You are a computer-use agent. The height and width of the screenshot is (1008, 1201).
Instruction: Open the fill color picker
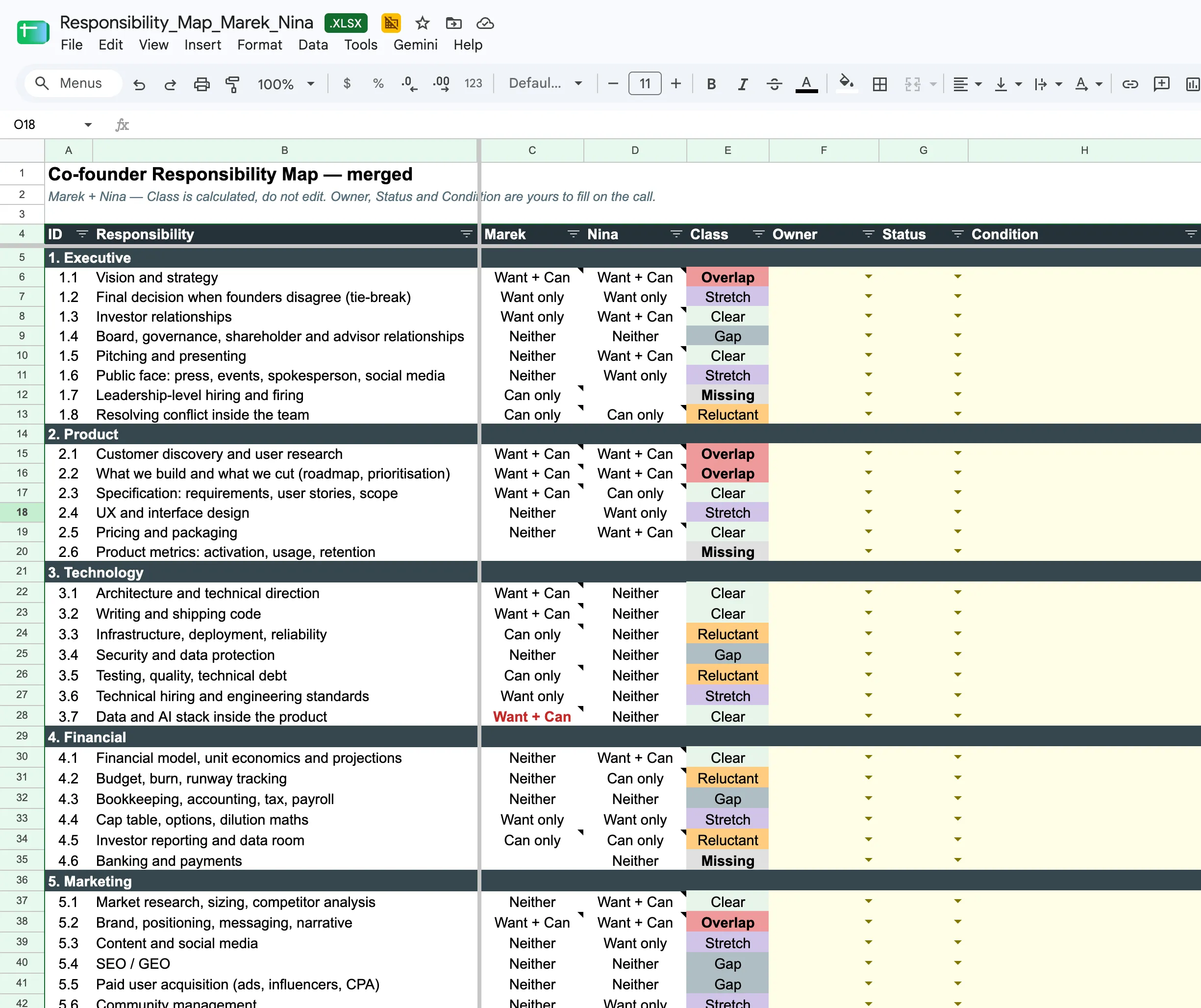pos(846,83)
